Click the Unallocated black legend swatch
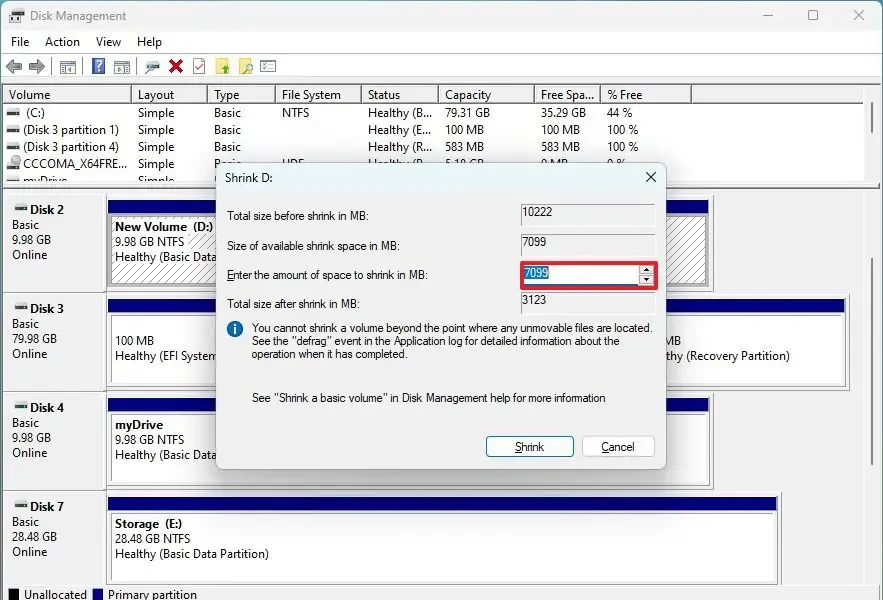The height and width of the screenshot is (600, 883). pos(14,594)
